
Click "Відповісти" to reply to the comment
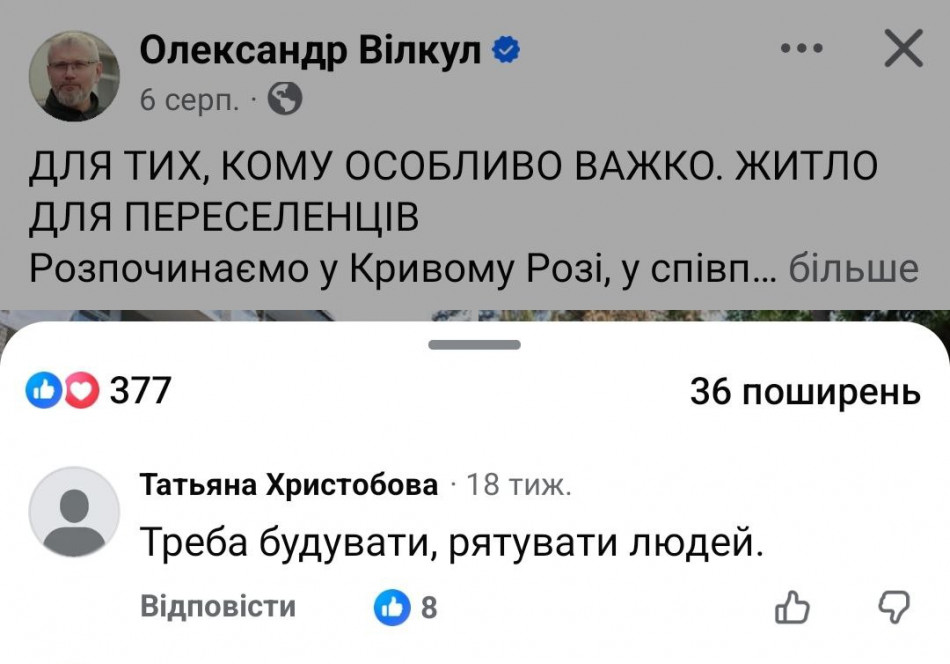pyautogui.click(x=218, y=606)
